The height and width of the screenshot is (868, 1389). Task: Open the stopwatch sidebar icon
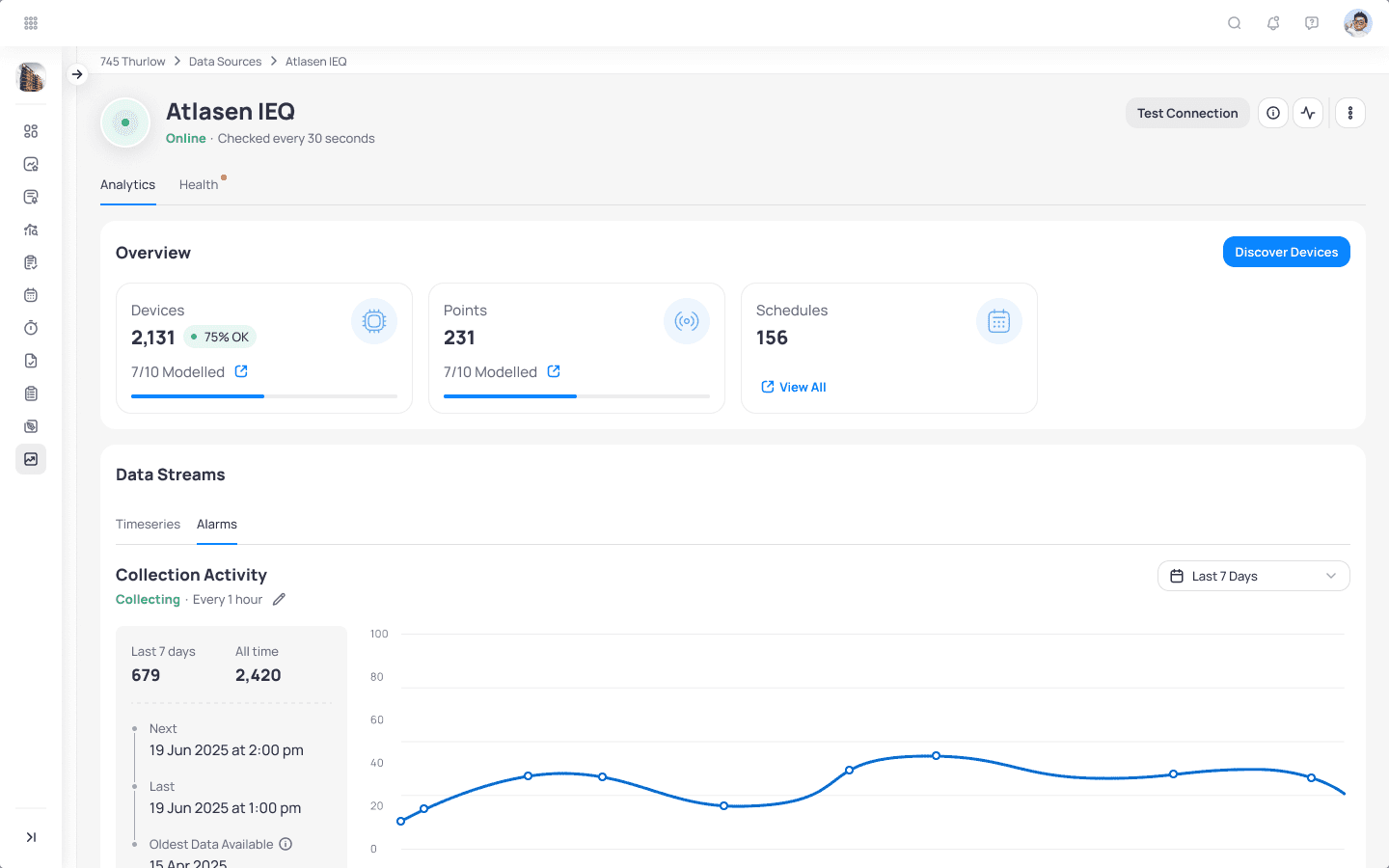coord(31,328)
